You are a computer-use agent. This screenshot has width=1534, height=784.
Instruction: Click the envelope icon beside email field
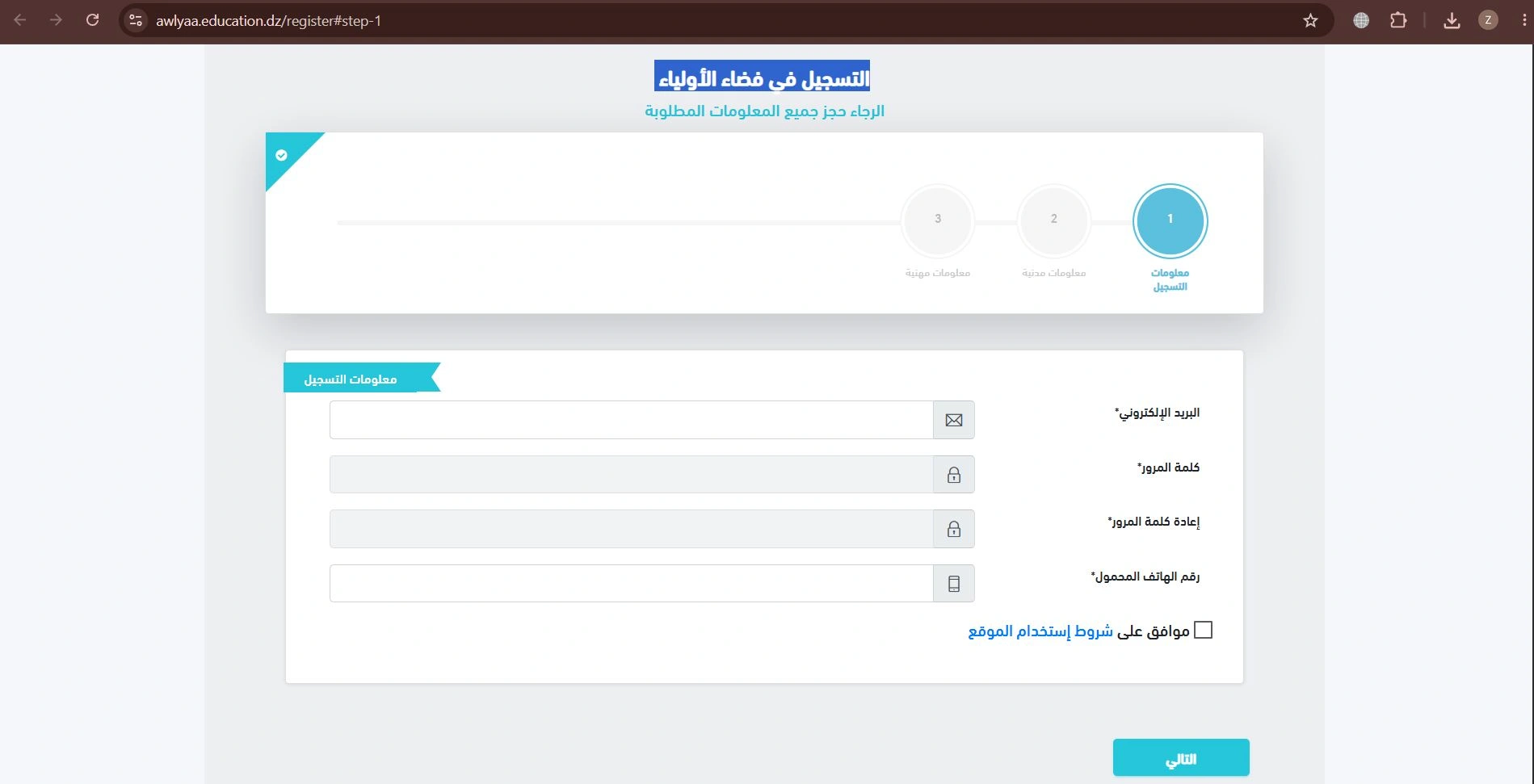pyautogui.click(x=954, y=420)
